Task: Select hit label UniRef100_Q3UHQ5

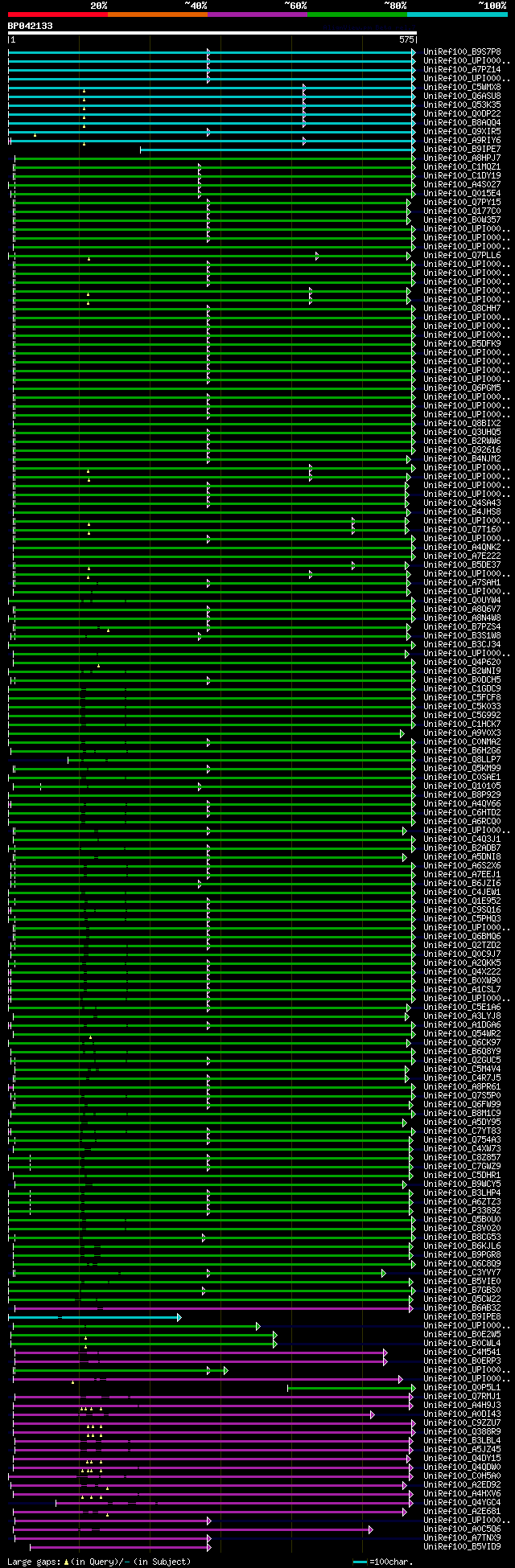Action: [x=462, y=433]
